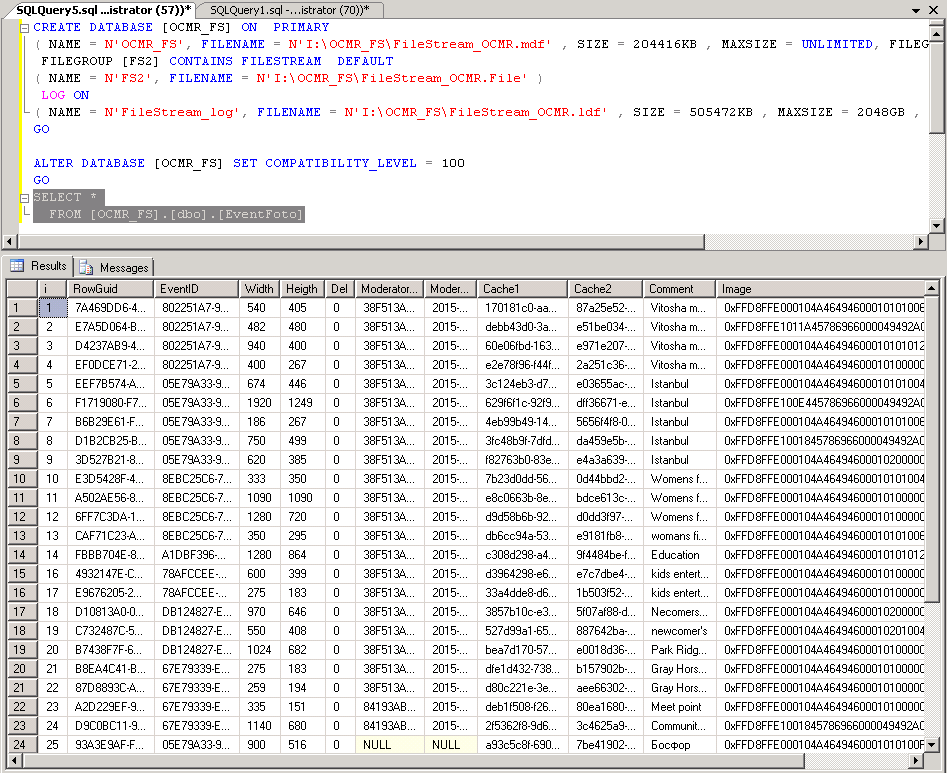Click the Comment column header
947x773 pixels.
679,289
